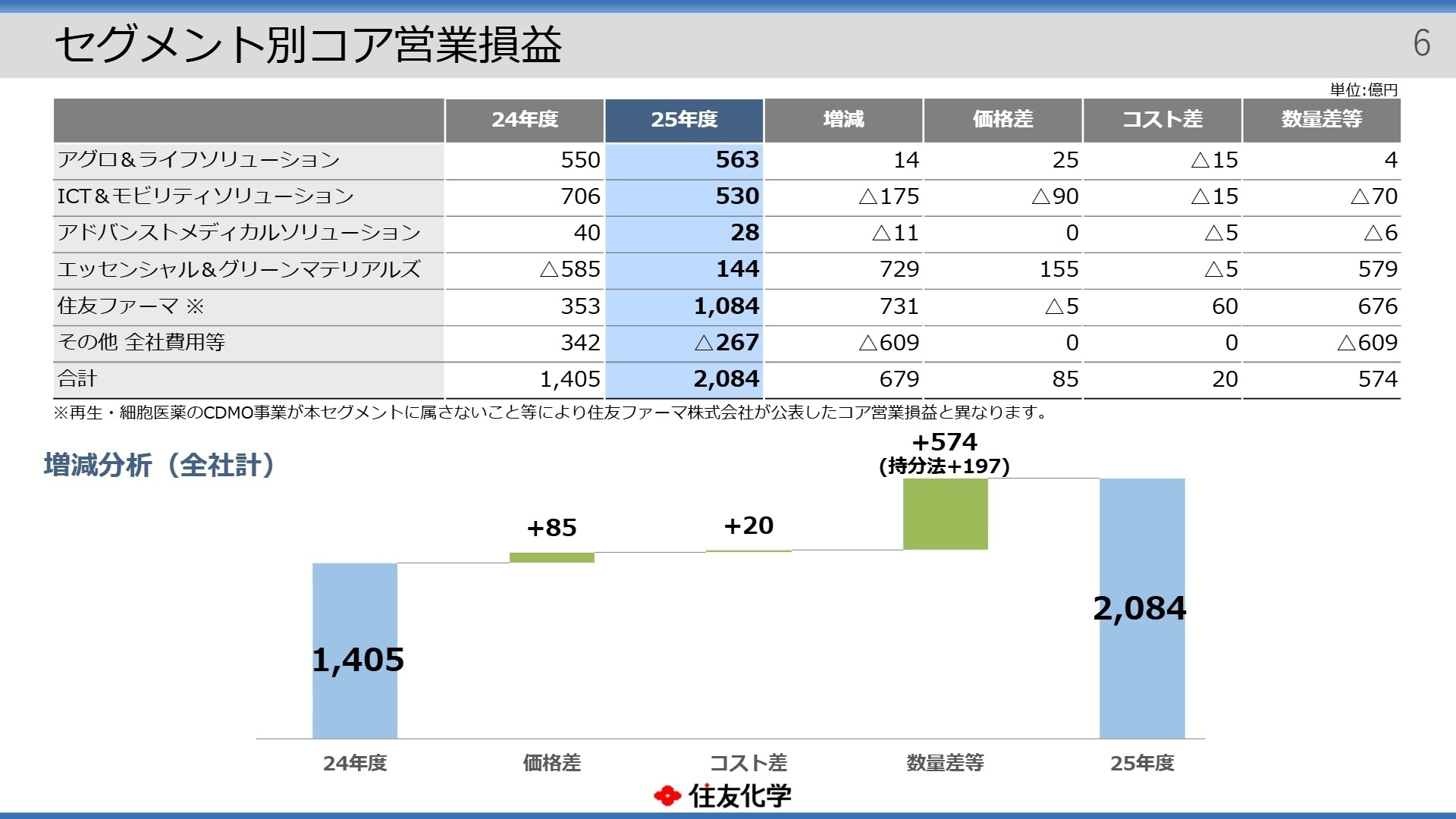This screenshot has width=1456, height=819.
Task: Select the 価格差 table column header
Action: coord(1003,120)
